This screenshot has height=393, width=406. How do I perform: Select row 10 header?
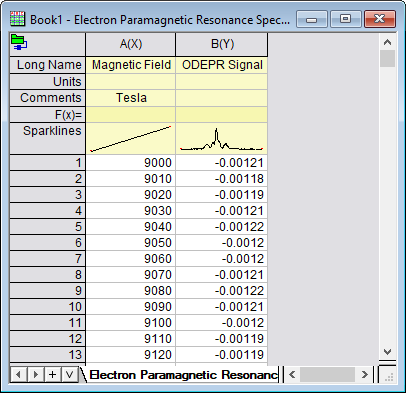coord(47,307)
